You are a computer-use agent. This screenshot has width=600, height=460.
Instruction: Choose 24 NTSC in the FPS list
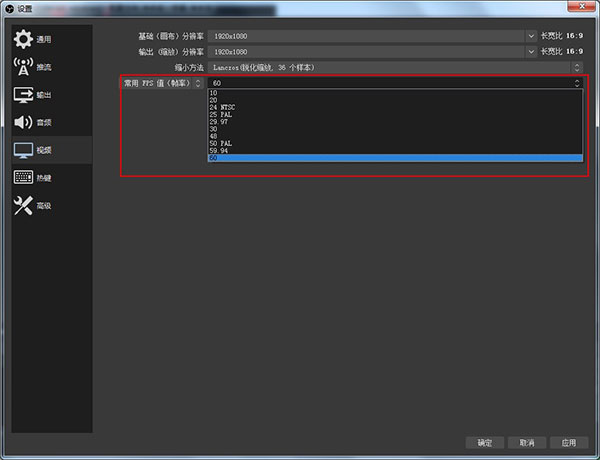(x=395, y=108)
